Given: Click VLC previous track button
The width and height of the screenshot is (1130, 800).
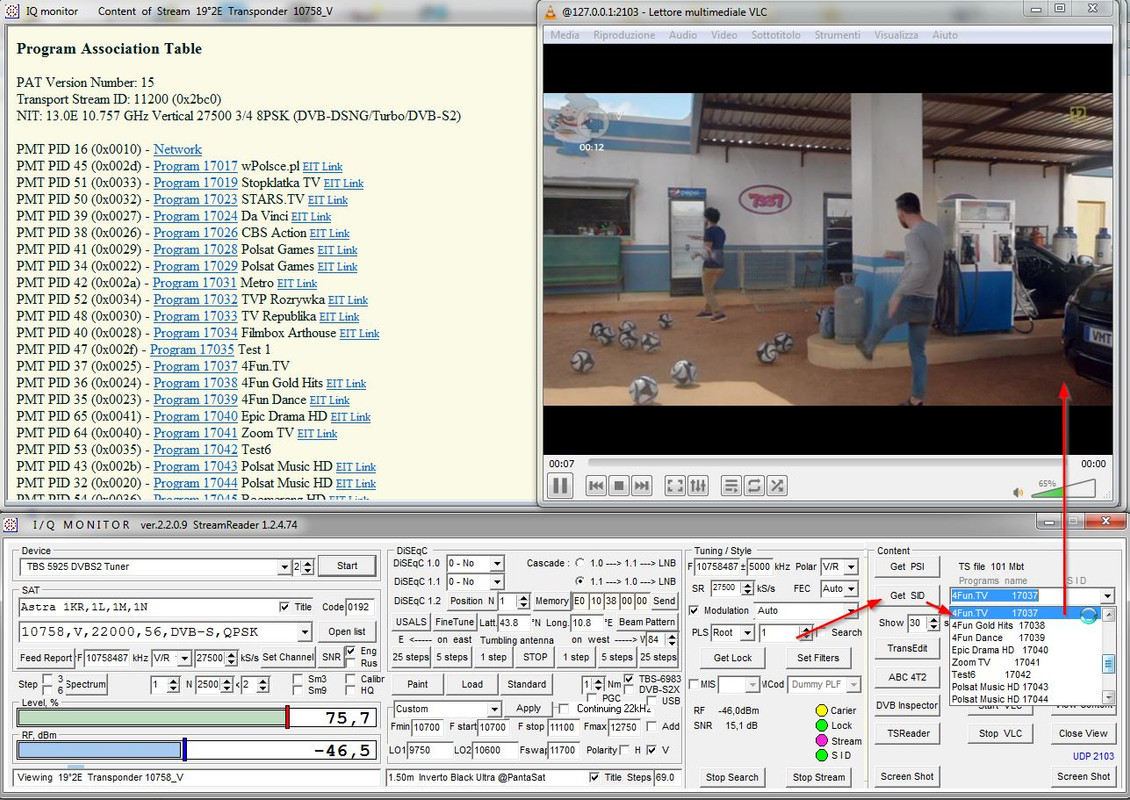Looking at the screenshot, I should tap(596, 486).
